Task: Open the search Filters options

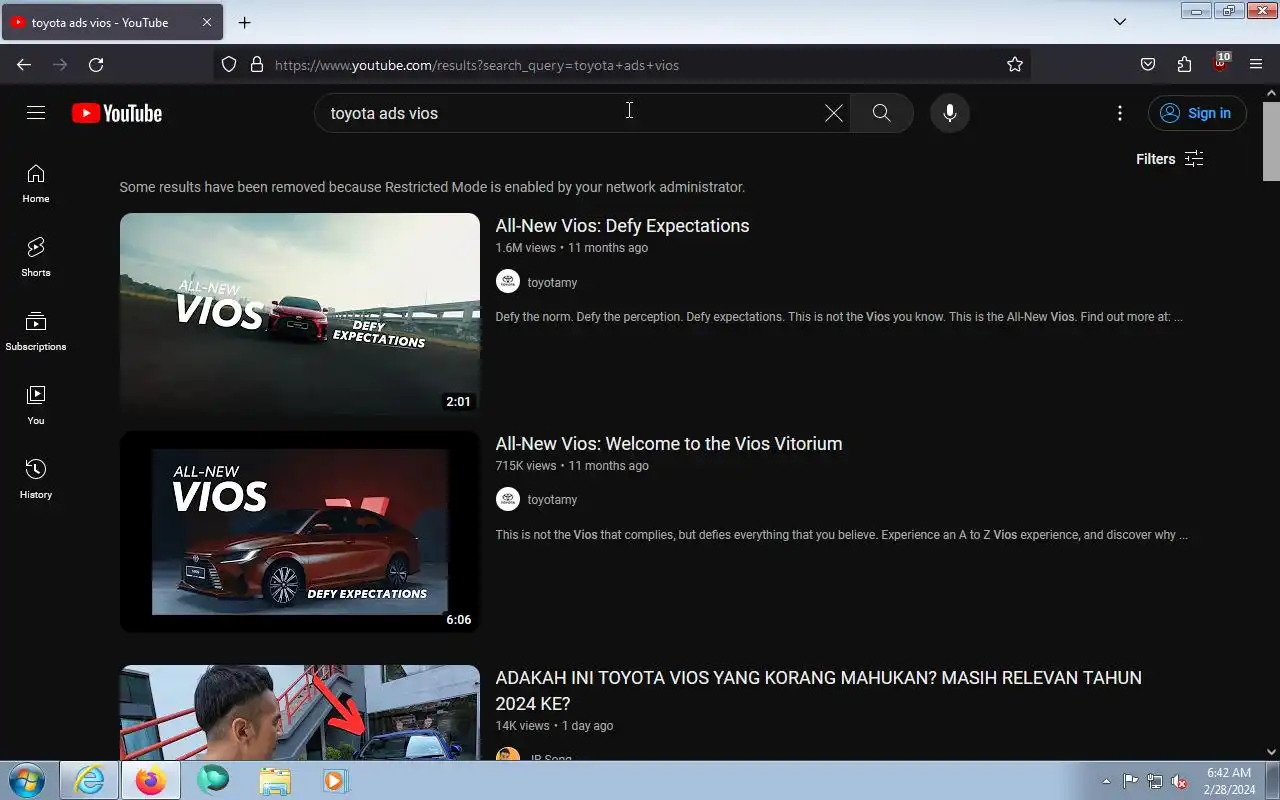Action: pos(1169,159)
